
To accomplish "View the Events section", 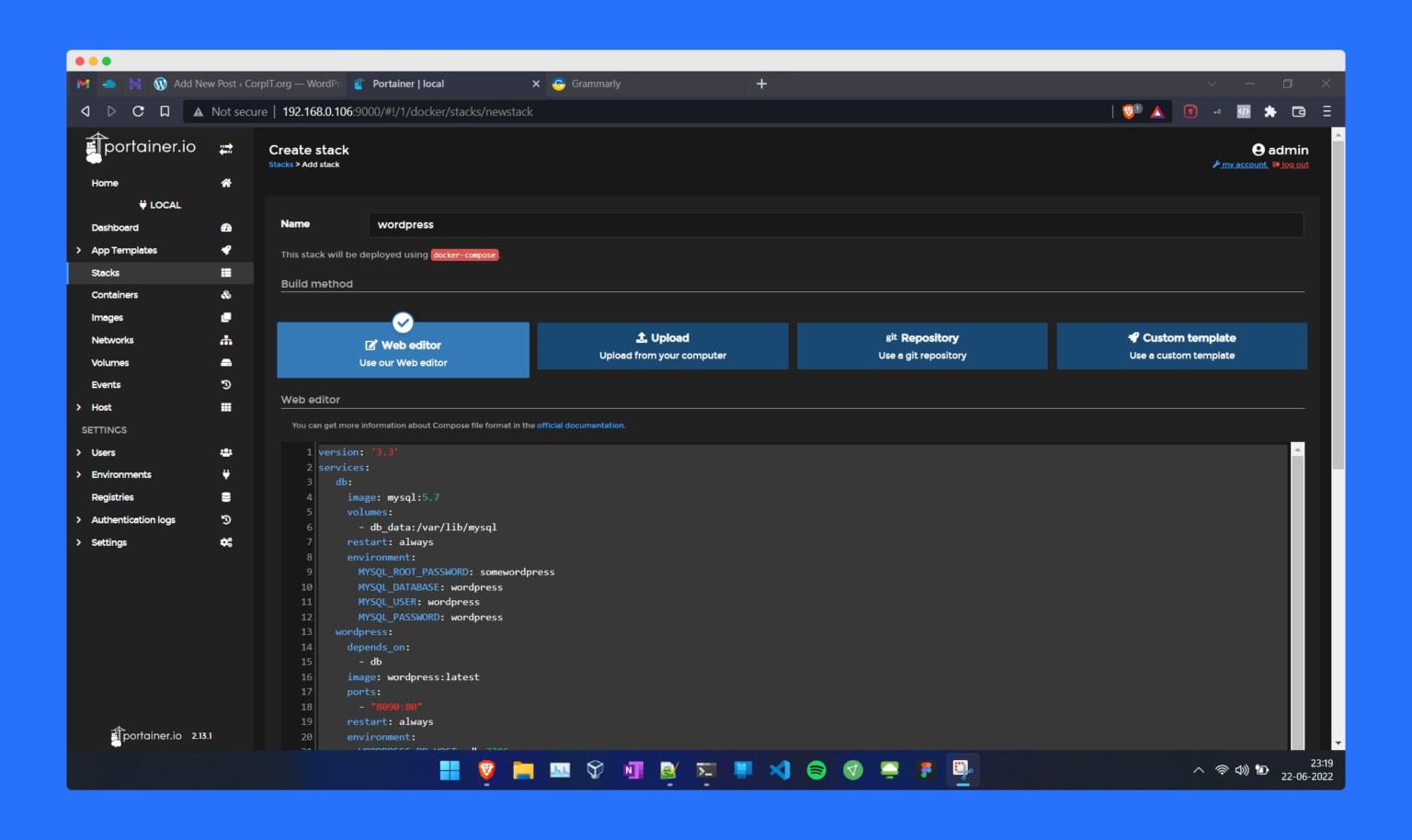I will coord(106,384).
